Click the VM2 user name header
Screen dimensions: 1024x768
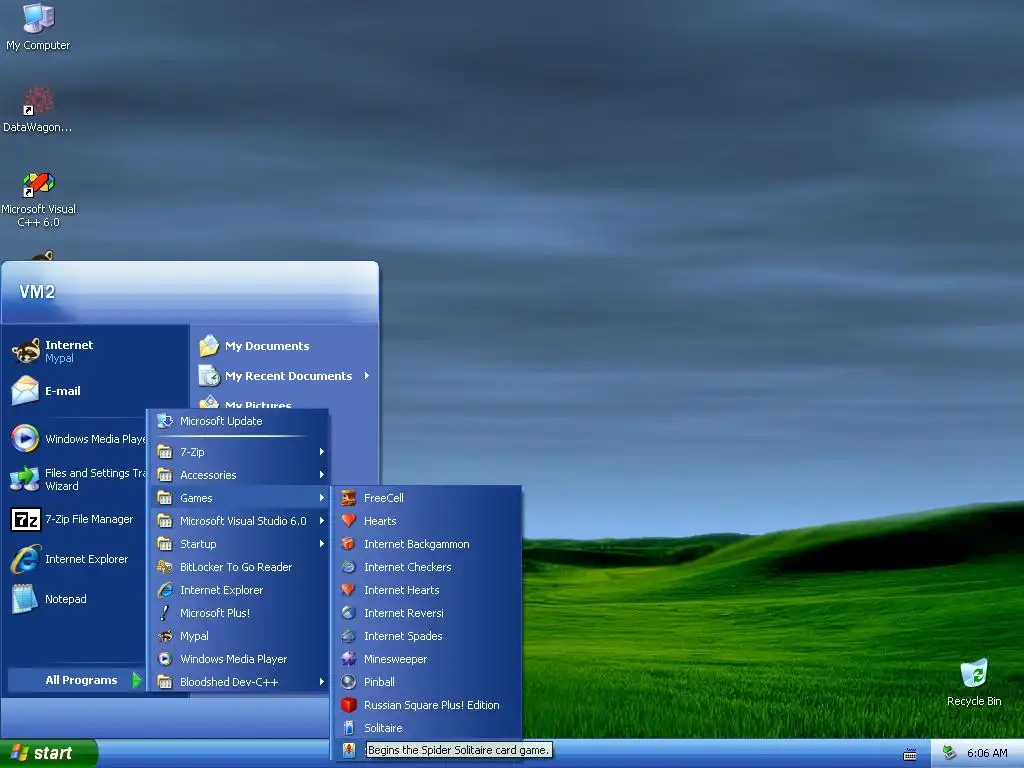37,292
